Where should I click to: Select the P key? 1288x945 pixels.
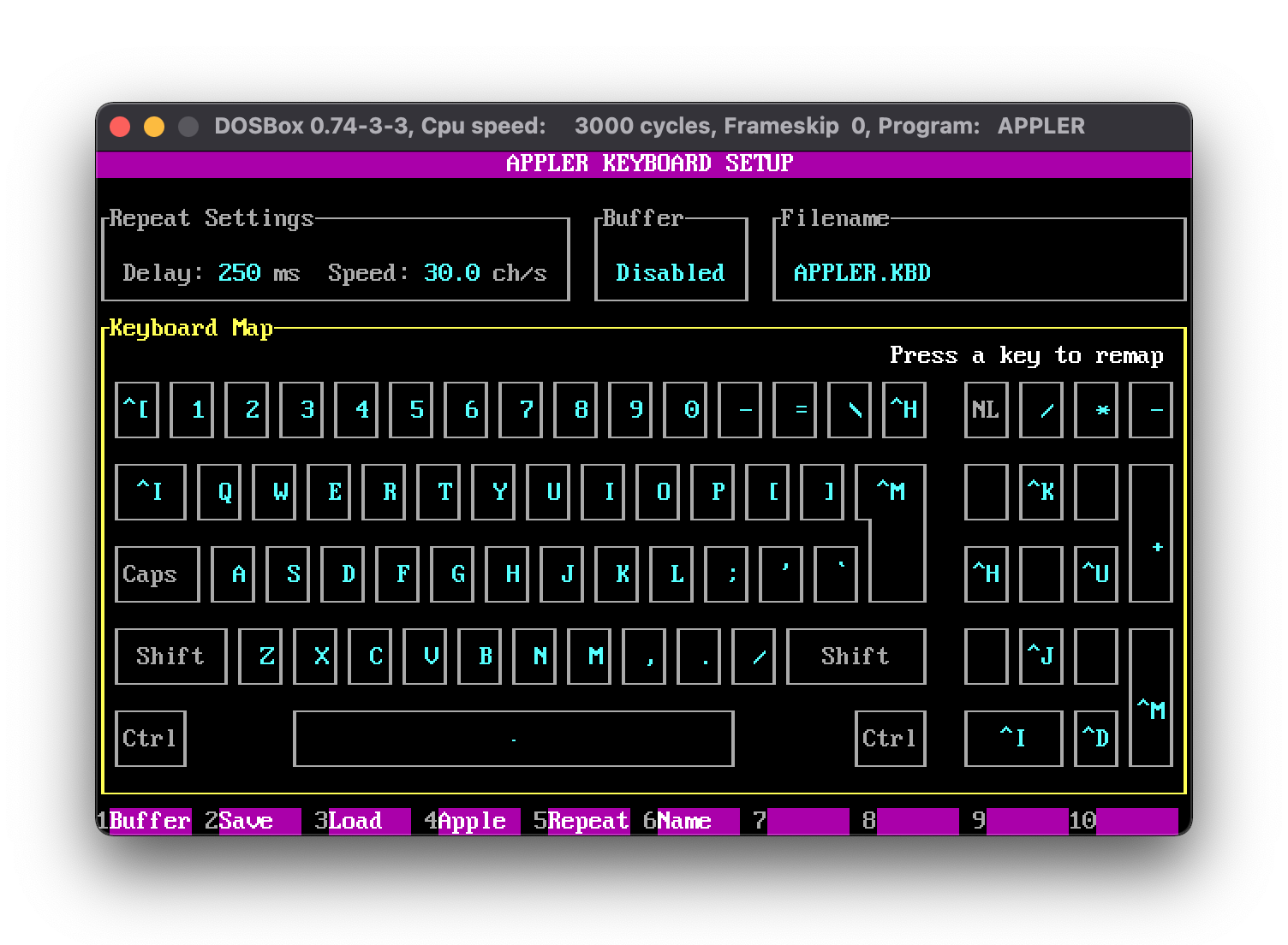pyautogui.click(x=713, y=492)
